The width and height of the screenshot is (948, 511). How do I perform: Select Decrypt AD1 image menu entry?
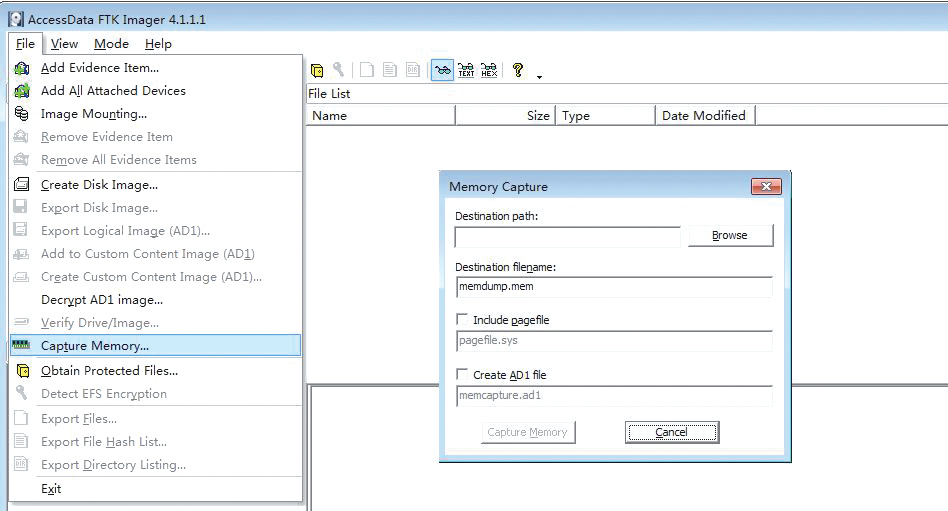(155, 299)
